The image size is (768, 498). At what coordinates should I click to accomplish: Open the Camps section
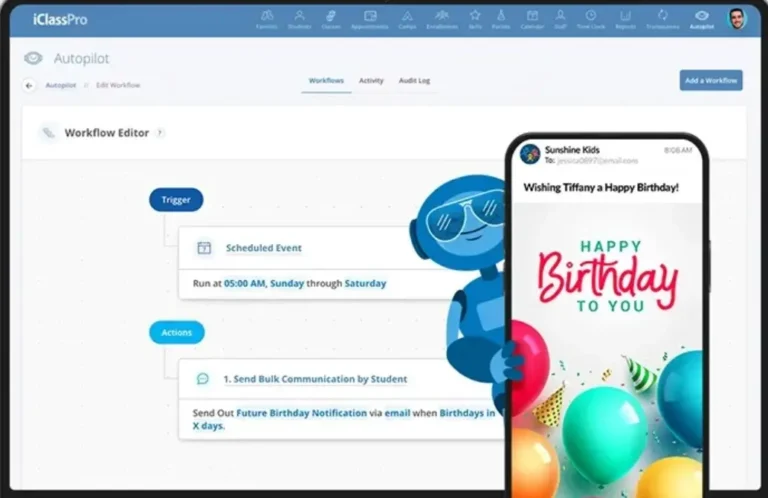pyautogui.click(x=407, y=20)
